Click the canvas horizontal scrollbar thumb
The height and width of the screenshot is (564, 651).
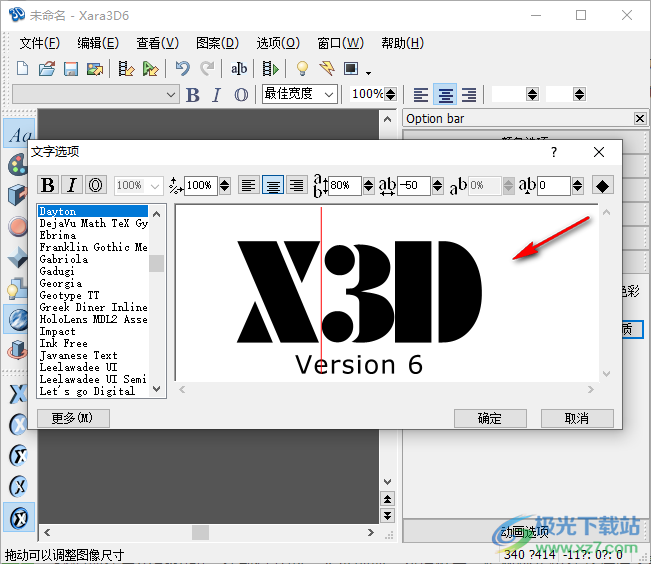201,532
